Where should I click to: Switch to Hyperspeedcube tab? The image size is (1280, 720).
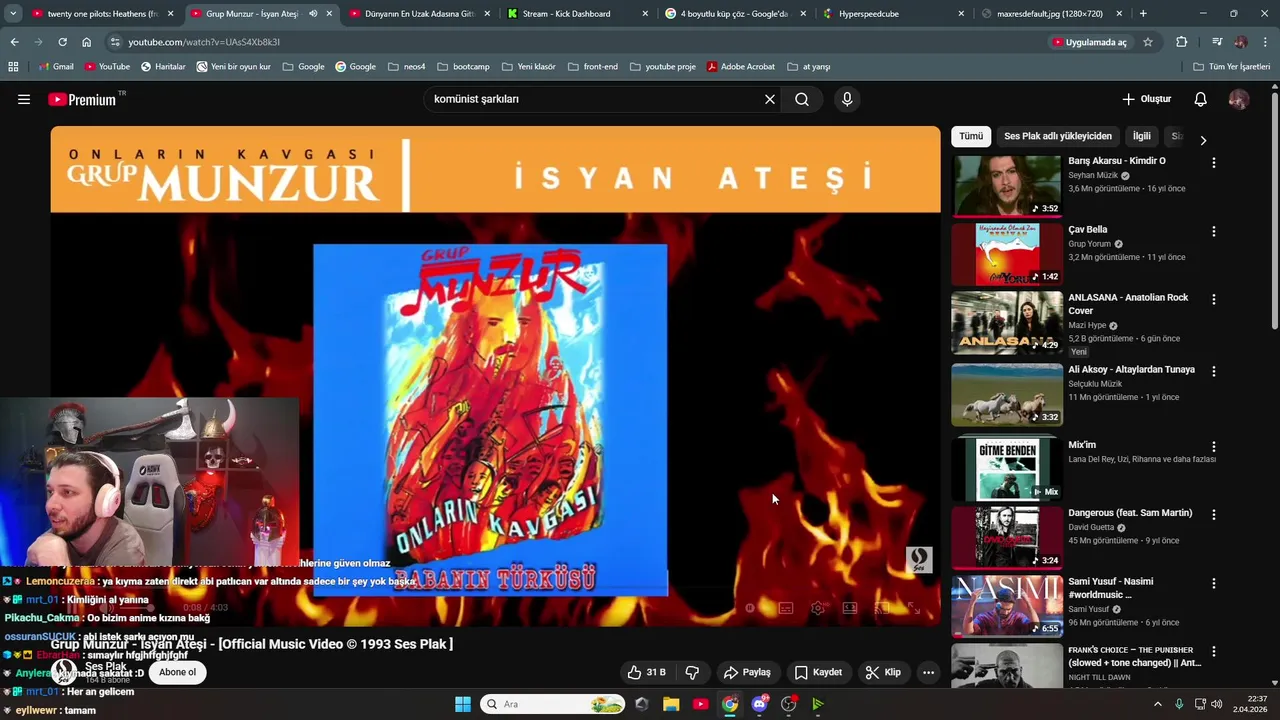click(x=893, y=14)
